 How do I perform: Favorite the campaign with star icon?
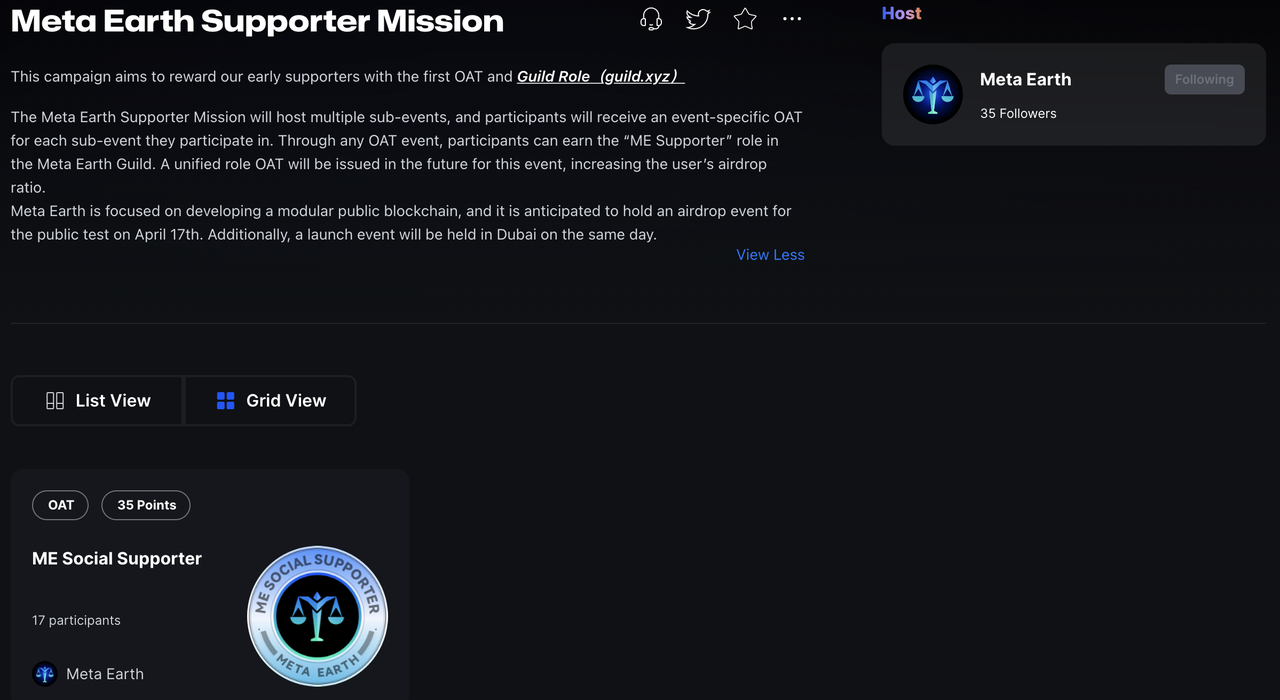[745, 19]
